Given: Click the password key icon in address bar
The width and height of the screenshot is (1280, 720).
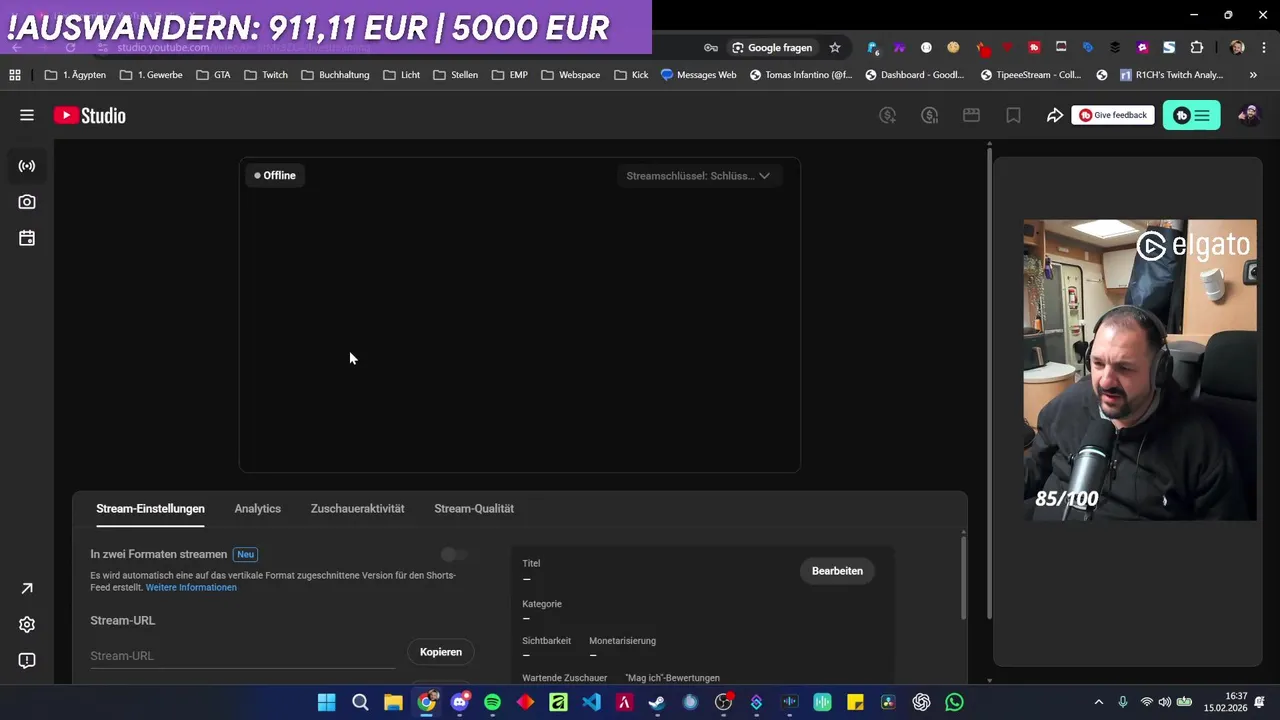Looking at the screenshot, I should click(x=710, y=47).
